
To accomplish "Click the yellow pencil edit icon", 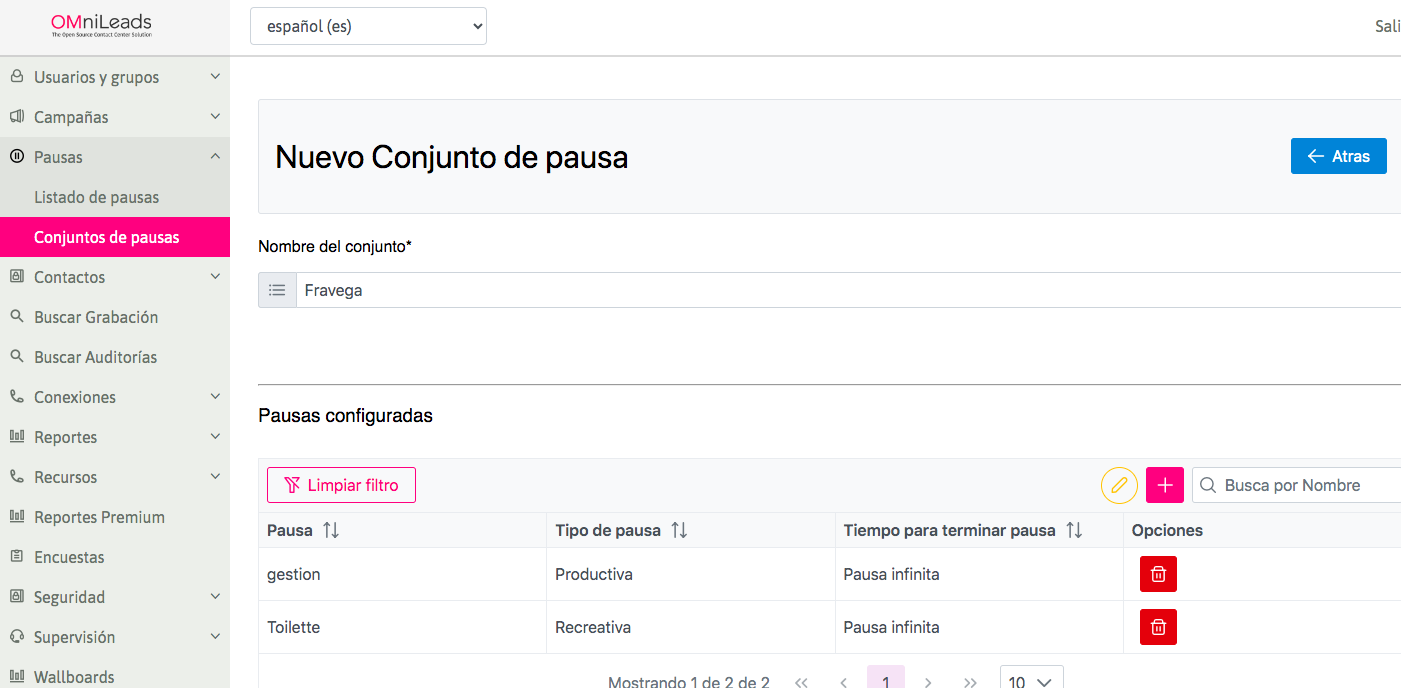I will tap(1119, 485).
